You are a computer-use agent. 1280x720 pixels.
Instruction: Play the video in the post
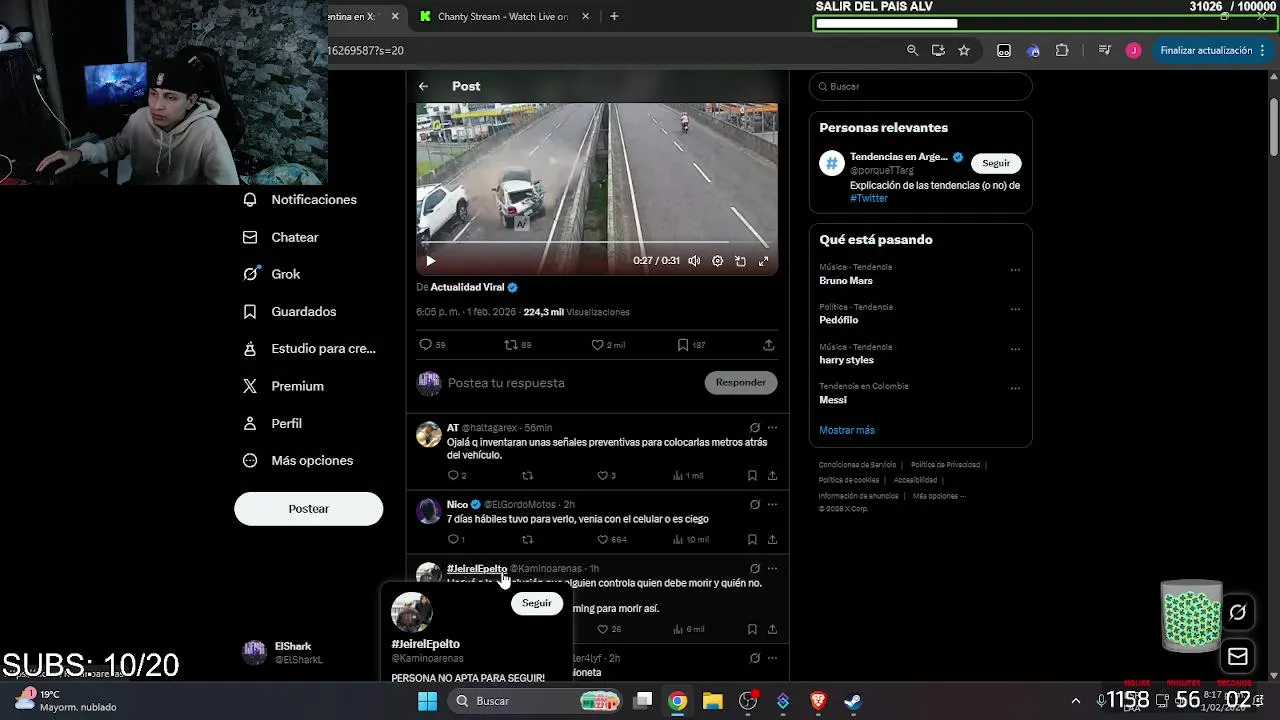(431, 261)
